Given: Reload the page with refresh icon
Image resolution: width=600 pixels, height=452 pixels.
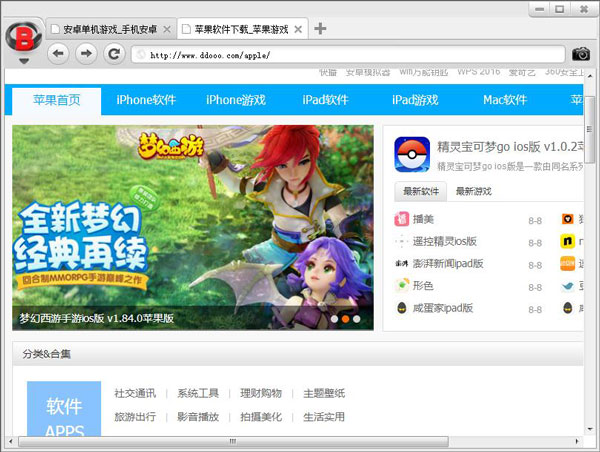Looking at the screenshot, I should [114, 54].
